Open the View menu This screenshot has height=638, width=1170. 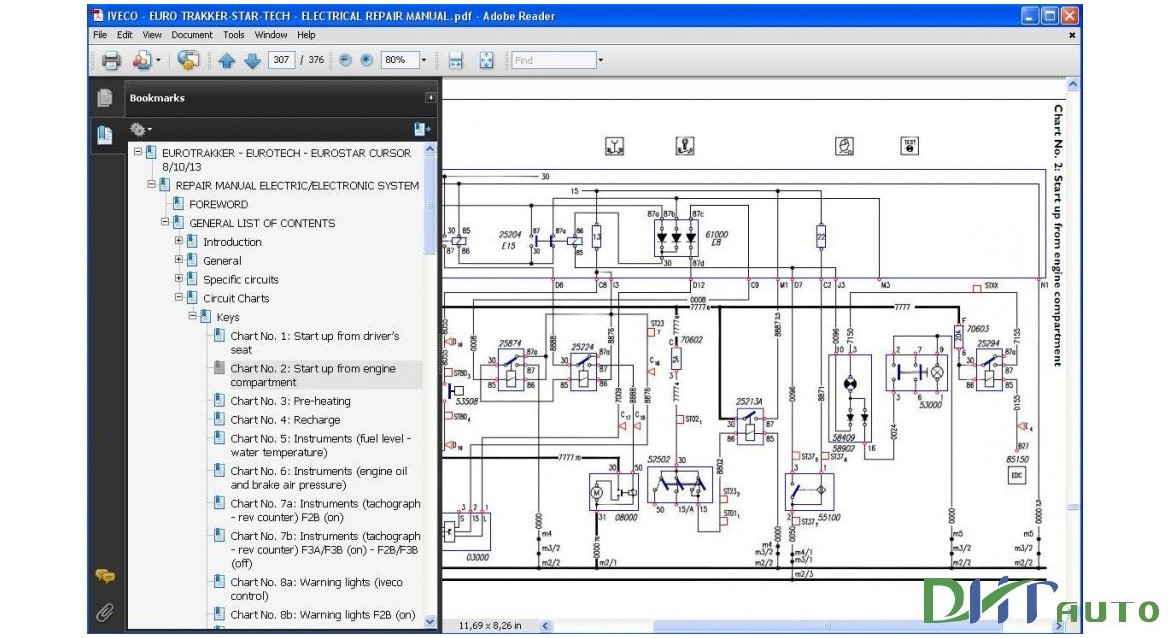tap(152, 35)
